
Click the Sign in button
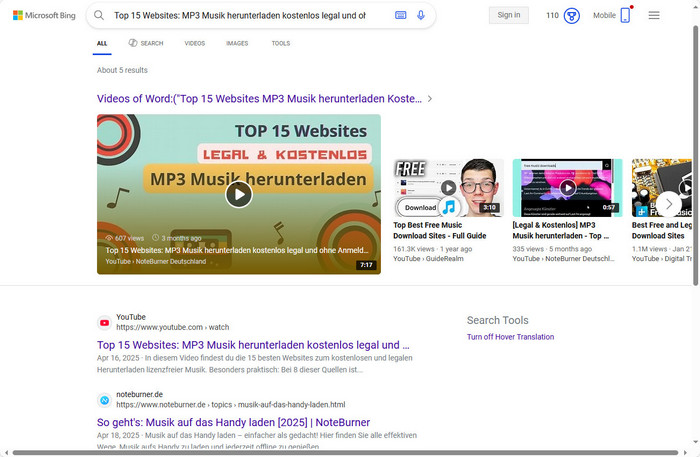[508, 15]
